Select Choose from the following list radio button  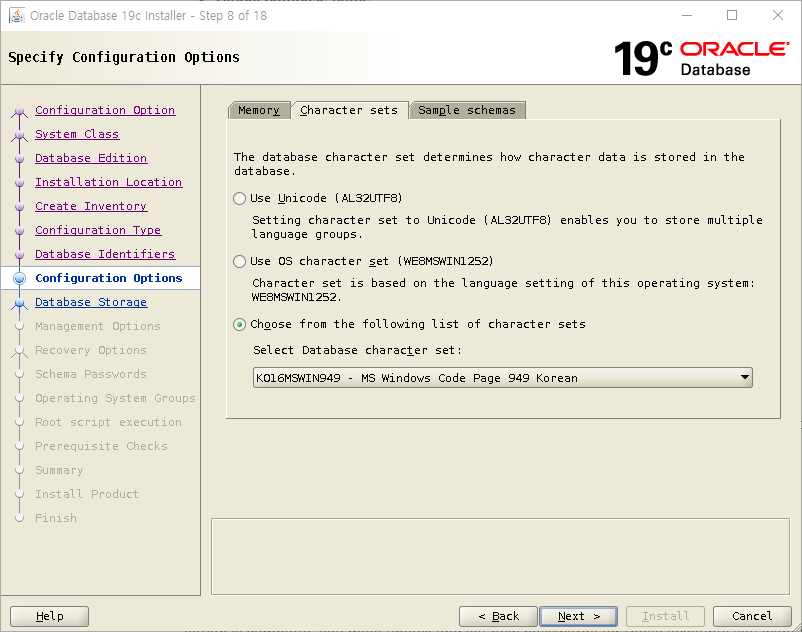point(239,324)
